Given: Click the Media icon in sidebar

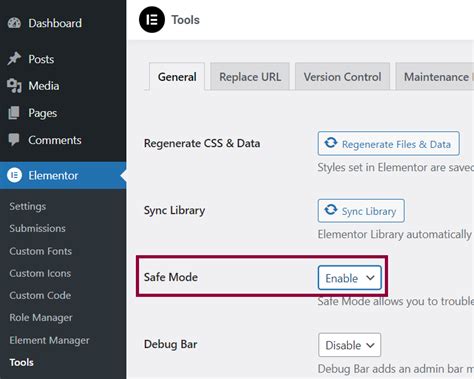Looking at the screenshot, I should pos(14,86).
